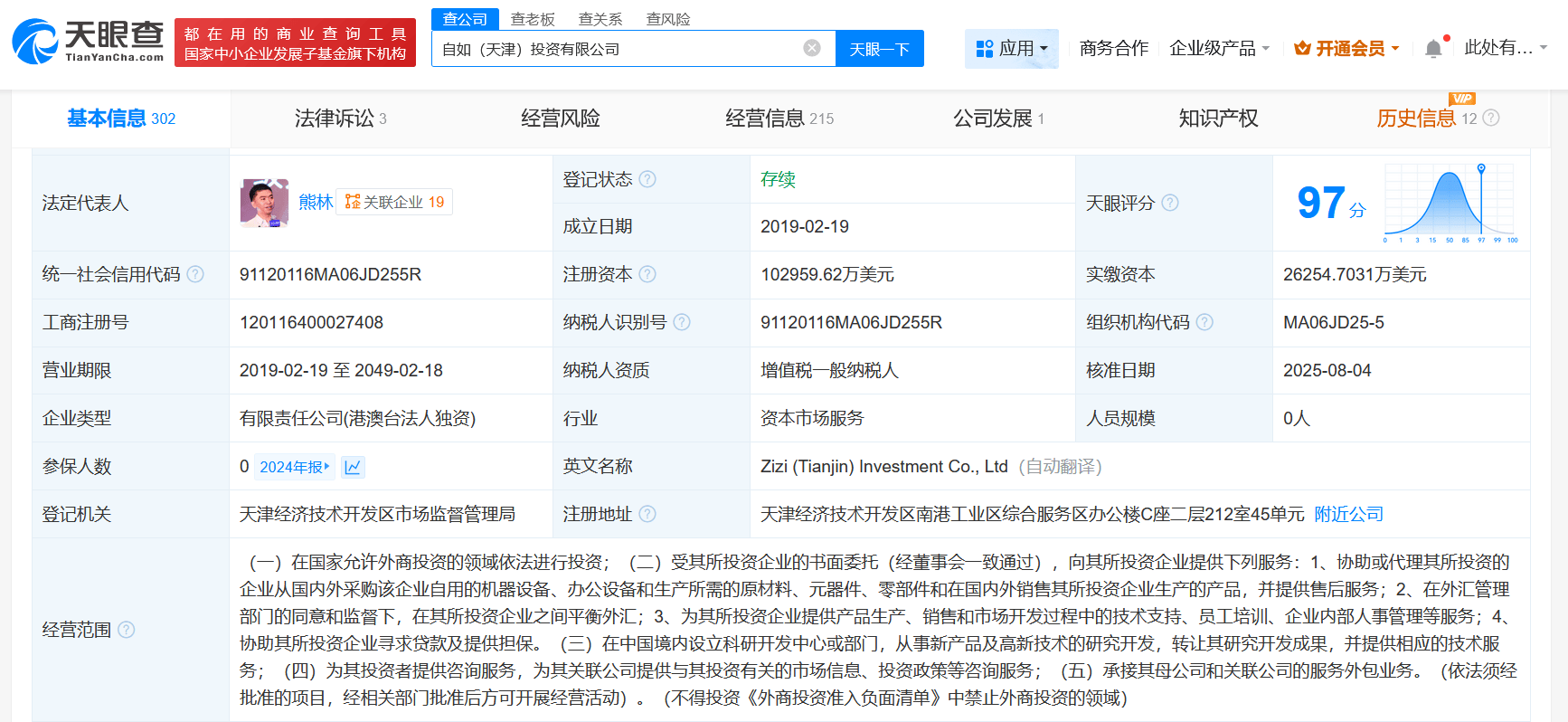
Task: Open the 开通会员 dropdown
Action: (1347, 48)
